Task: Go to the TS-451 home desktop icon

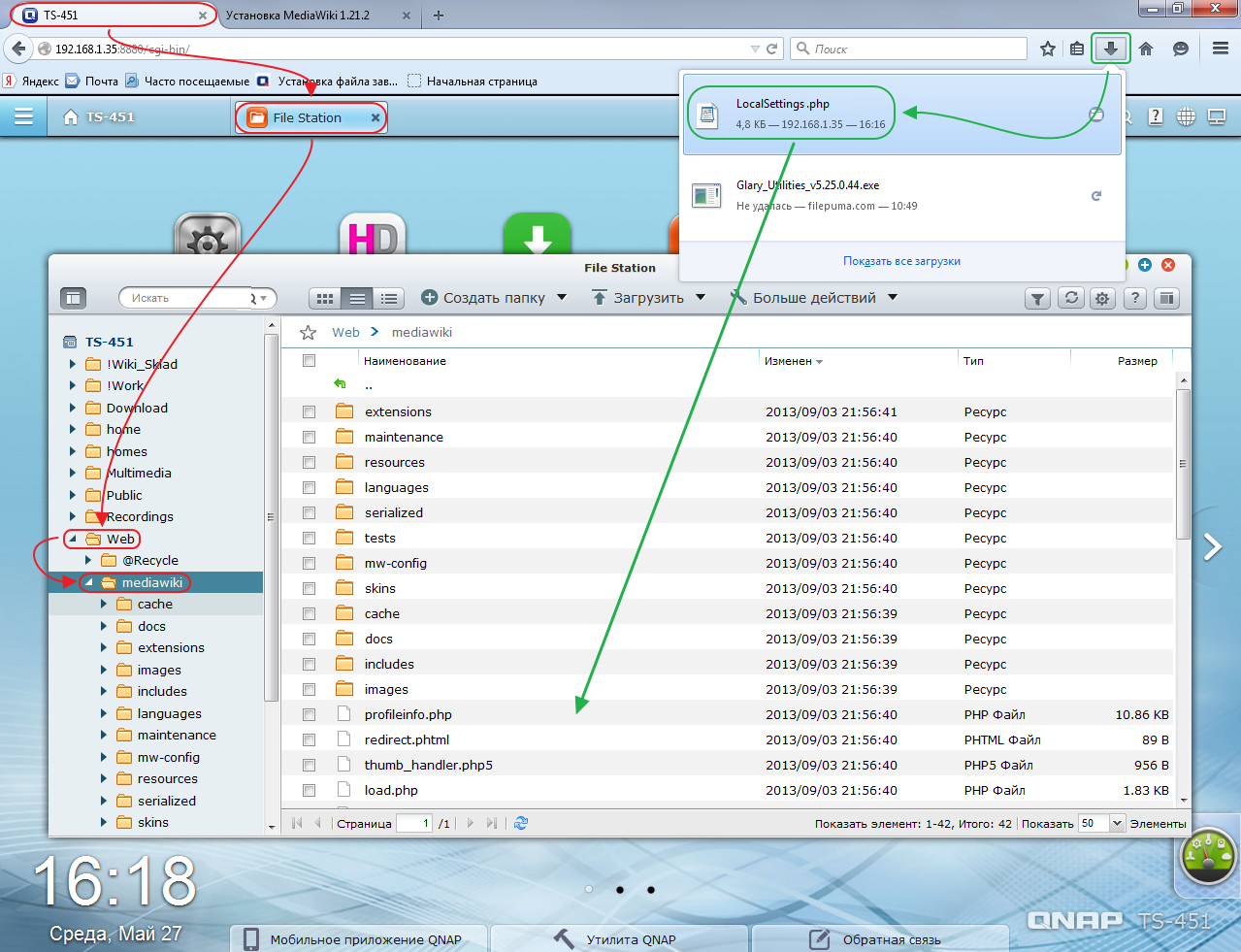Action: coord(70,117)
